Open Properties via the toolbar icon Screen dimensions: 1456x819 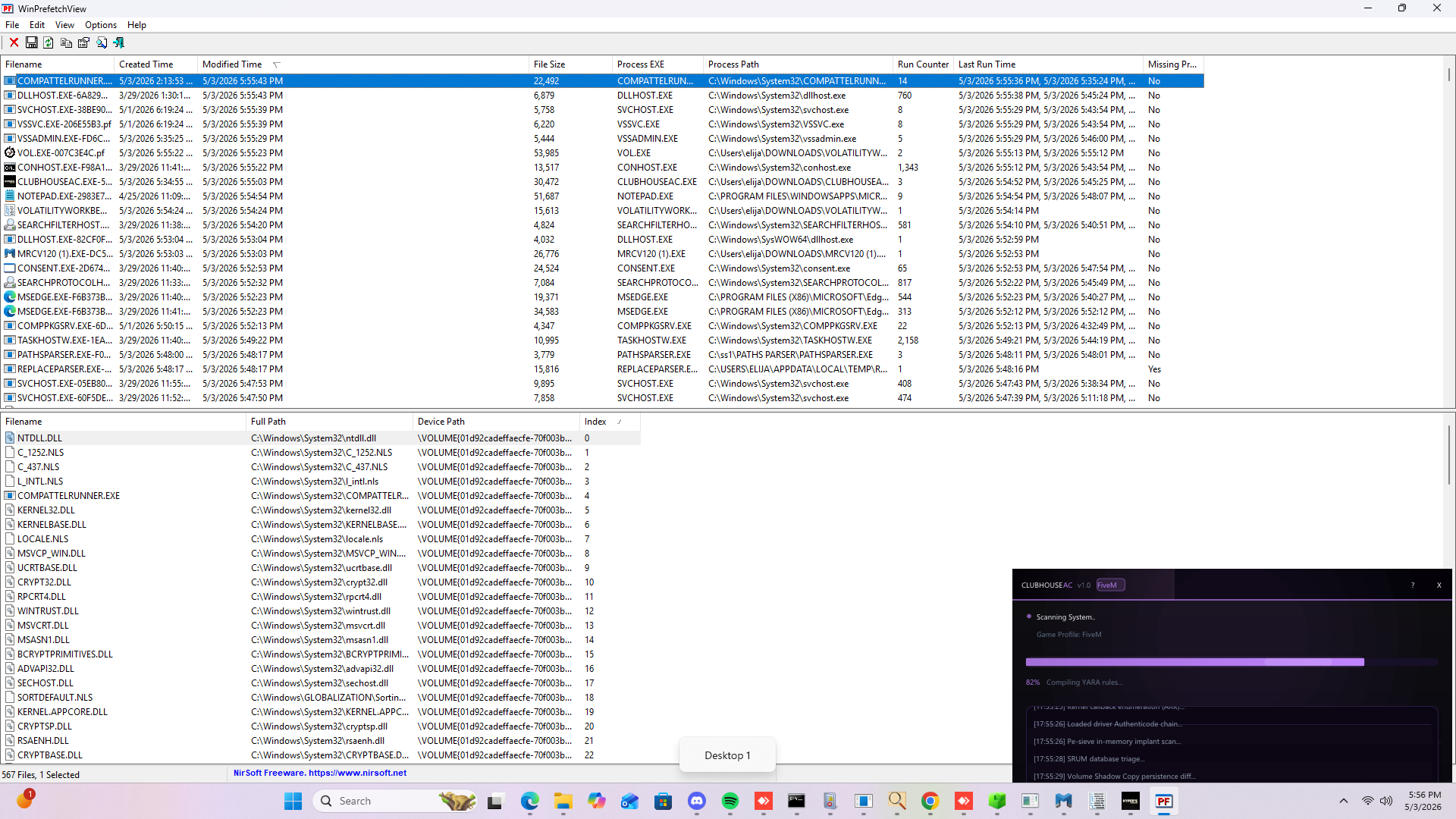click(x=83, y=42)
